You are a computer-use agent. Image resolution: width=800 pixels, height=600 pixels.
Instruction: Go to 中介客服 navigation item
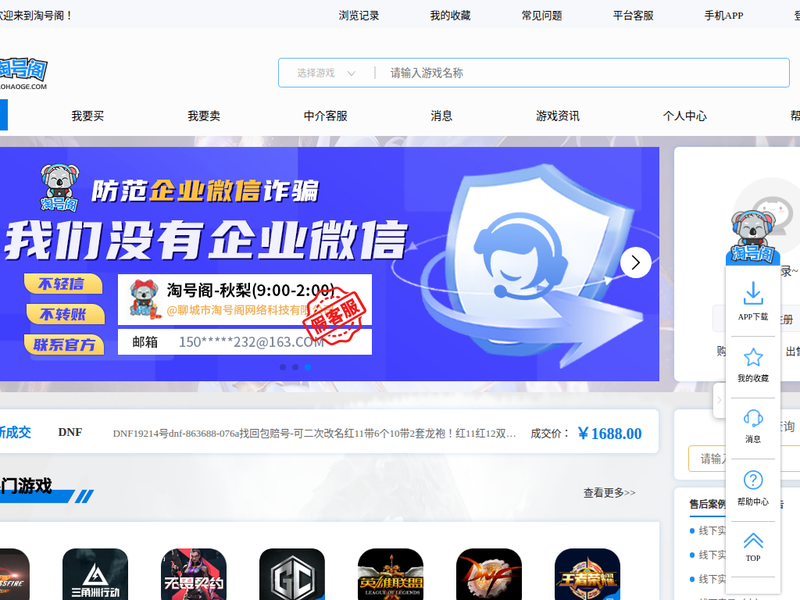pyautogui.click(x=326, y=116)
